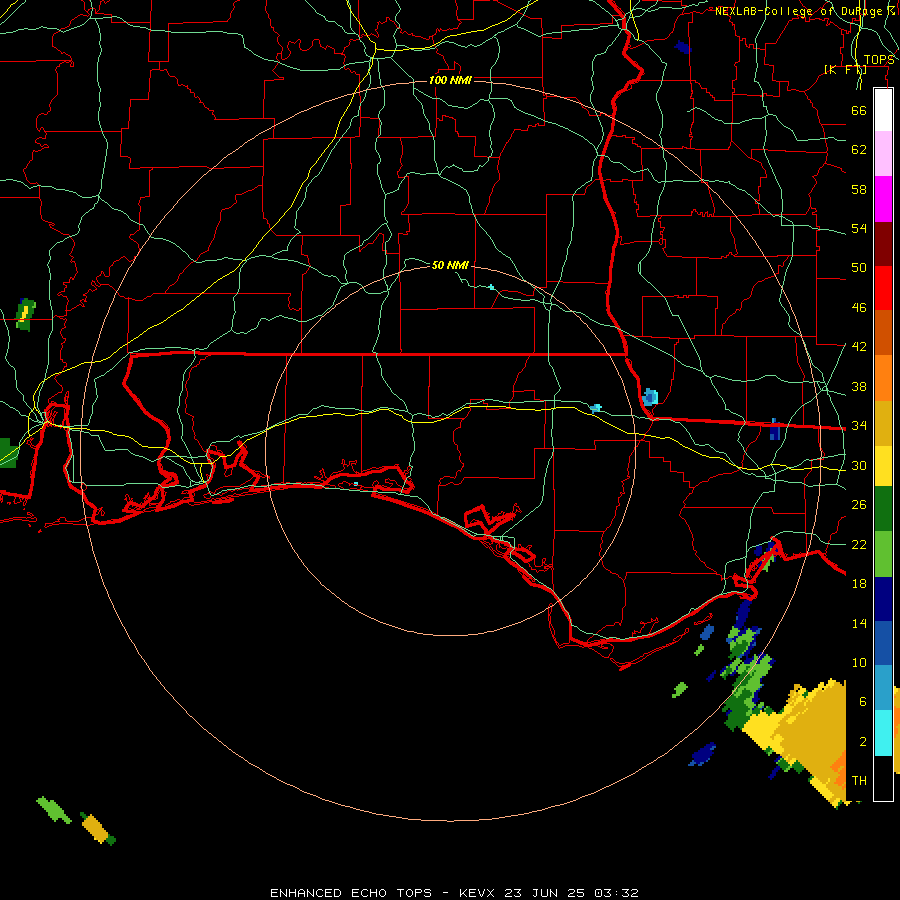This screenshot has height=900, width=900.
Task: Click the bright red legend swatch
Action: pos(883,288)
